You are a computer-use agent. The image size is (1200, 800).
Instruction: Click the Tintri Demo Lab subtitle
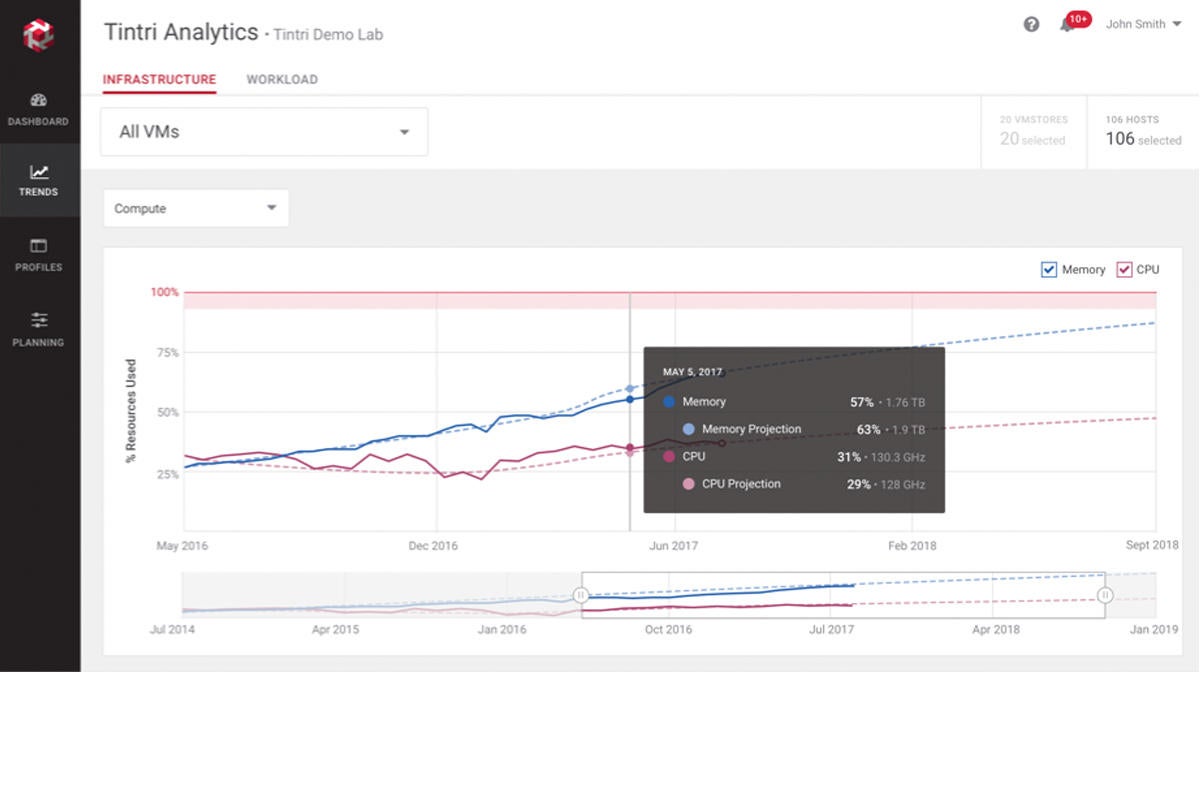click(x=328, y=35)
